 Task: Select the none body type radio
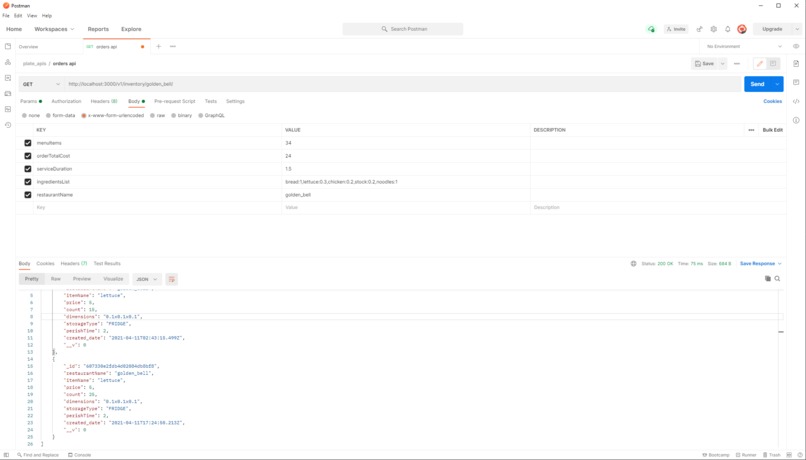click(x=24, y=116)
